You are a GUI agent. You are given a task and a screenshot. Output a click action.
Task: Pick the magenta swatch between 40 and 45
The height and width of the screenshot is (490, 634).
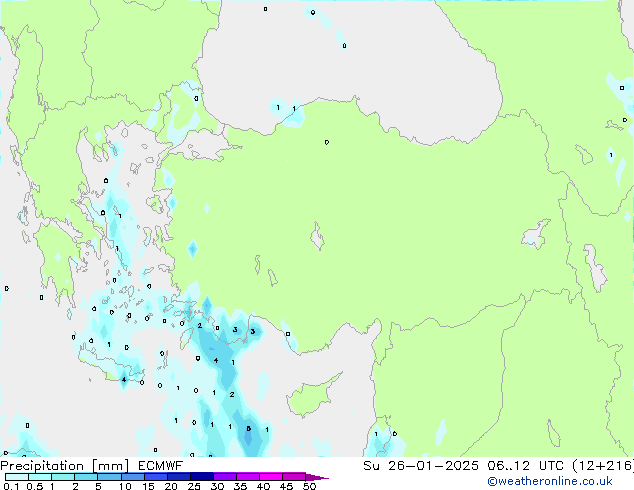coord(271,477)
